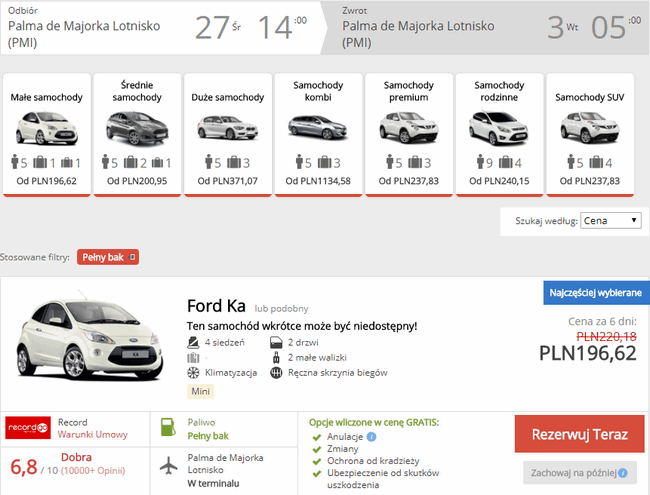The image size is (650, 495).
Task: Click the Najczęściej wybierane badge
Action: coord(596,293)
